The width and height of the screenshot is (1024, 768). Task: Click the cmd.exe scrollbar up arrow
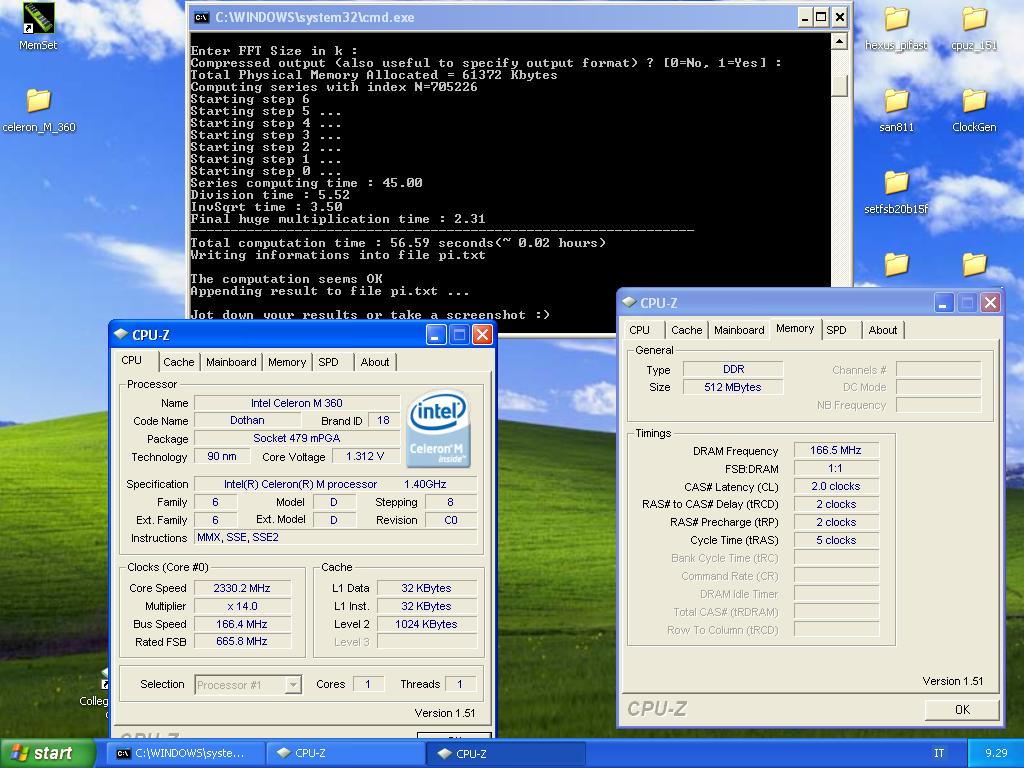(839, 42)
